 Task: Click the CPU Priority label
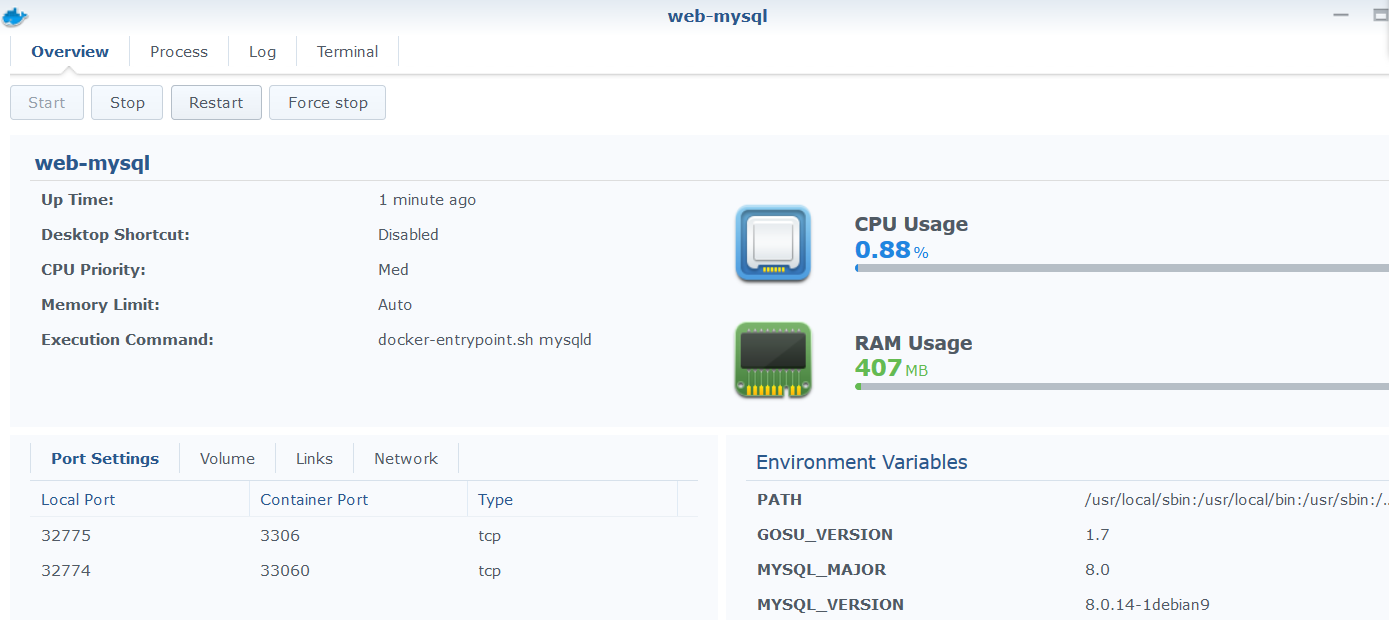pos(93,270)
